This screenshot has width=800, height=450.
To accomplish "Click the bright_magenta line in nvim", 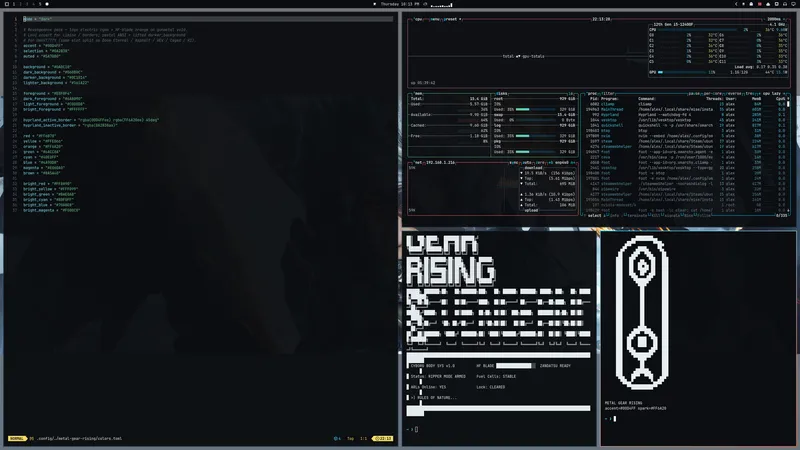I will (x=52, y=210).
